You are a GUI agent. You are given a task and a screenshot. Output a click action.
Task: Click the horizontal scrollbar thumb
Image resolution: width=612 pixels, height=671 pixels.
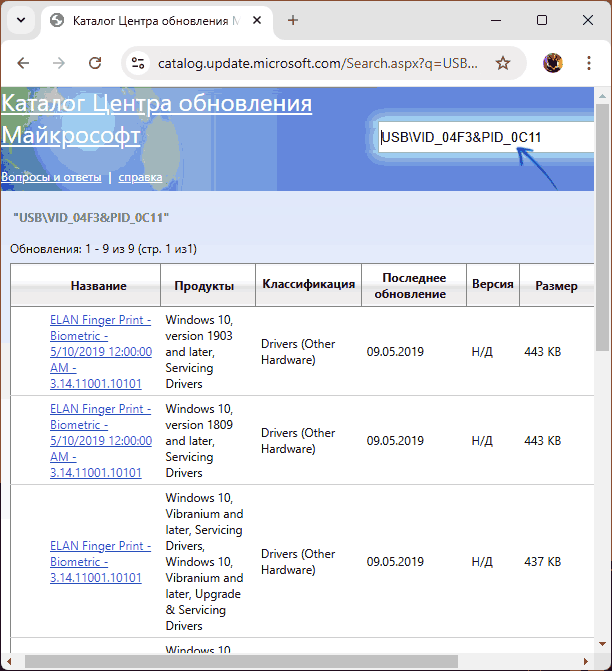[x=241, y=661]
